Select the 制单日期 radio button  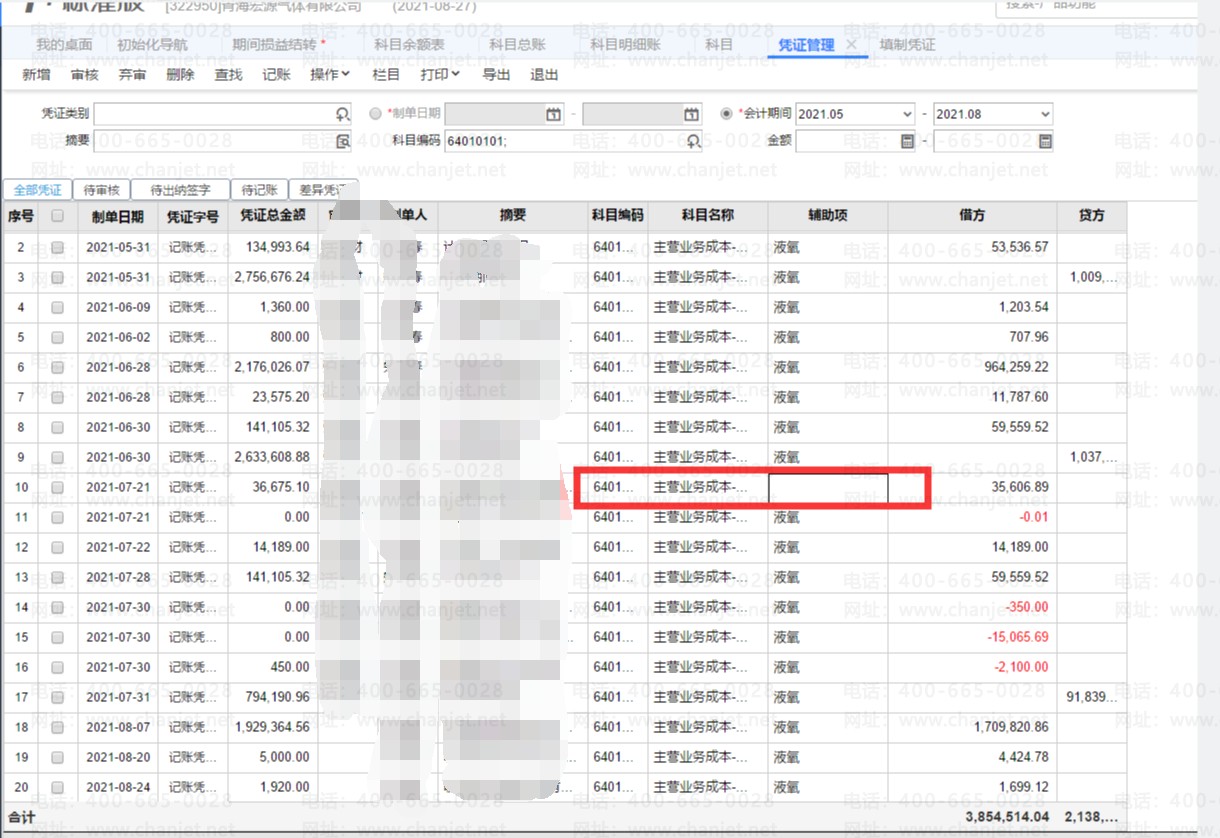(x=376, y=114)
